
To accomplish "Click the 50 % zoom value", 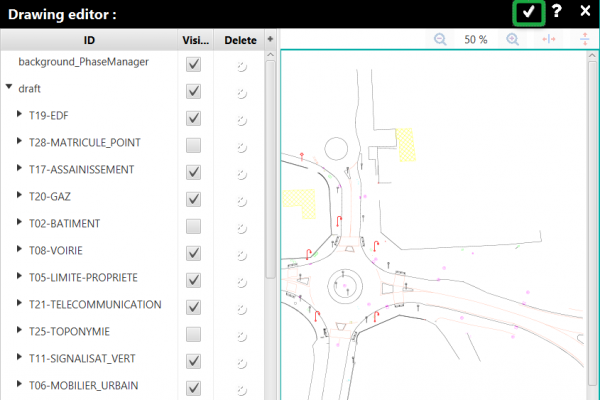I will click(476, 39).
